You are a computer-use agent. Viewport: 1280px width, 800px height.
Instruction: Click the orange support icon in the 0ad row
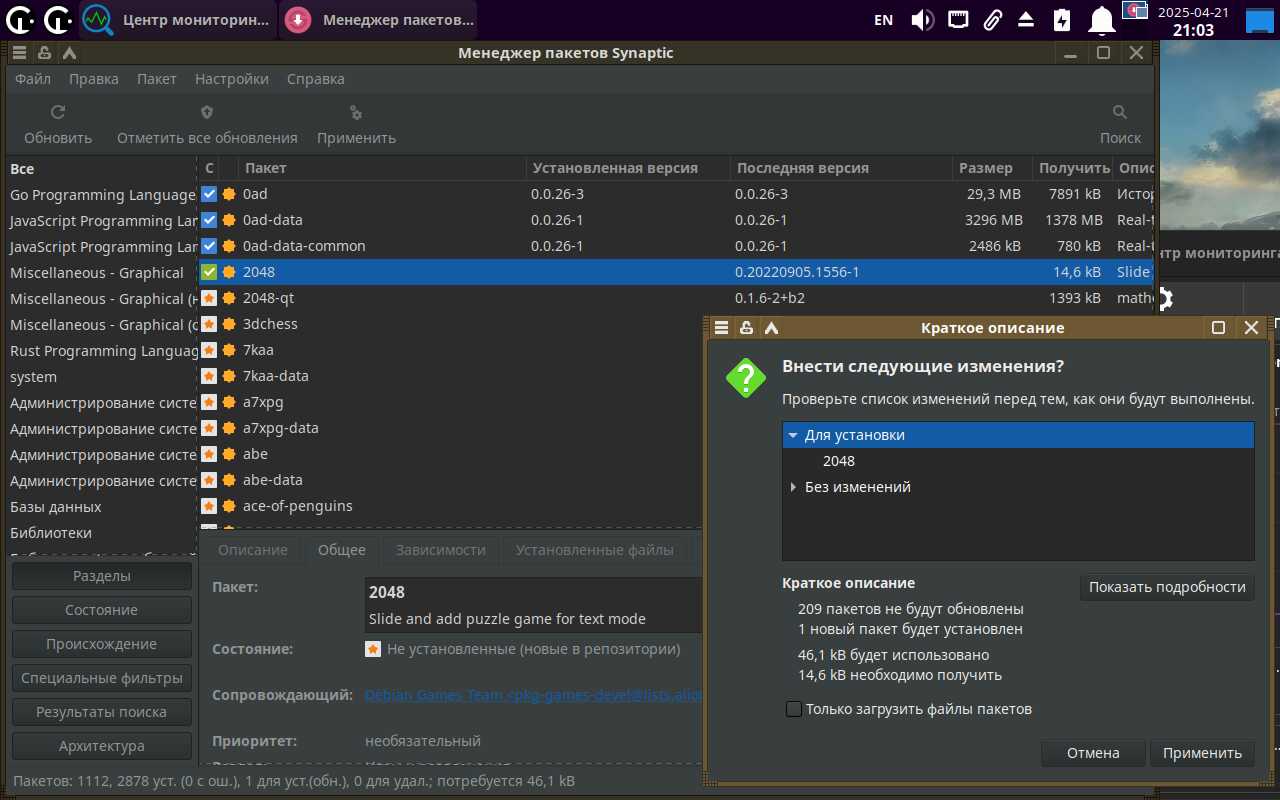pyautogui.click(x=229, y=194)
